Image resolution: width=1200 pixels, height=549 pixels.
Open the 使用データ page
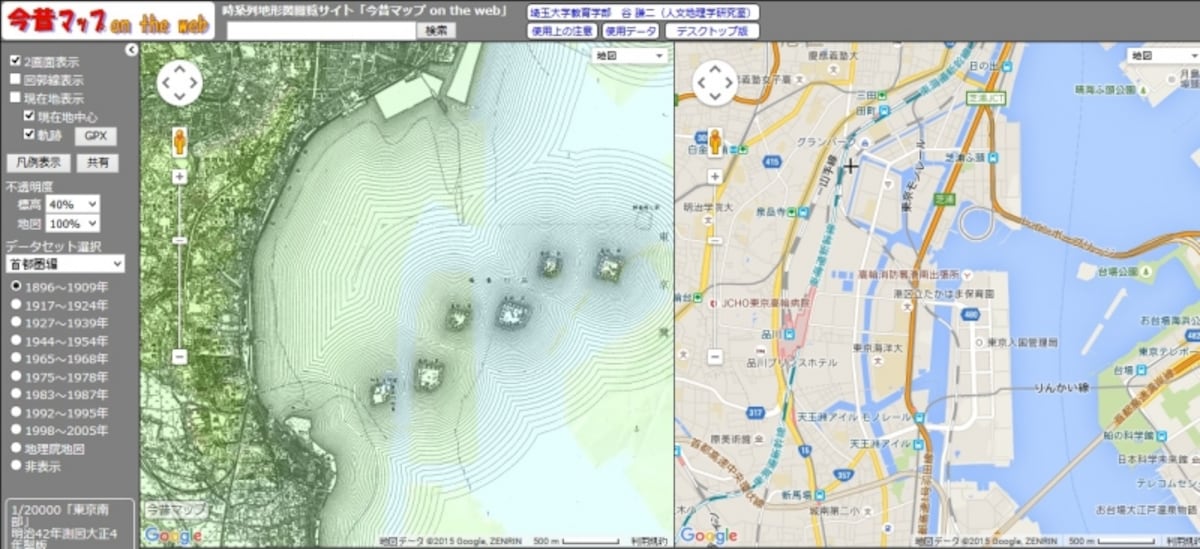pyautogui.click(x=630, y=31)
